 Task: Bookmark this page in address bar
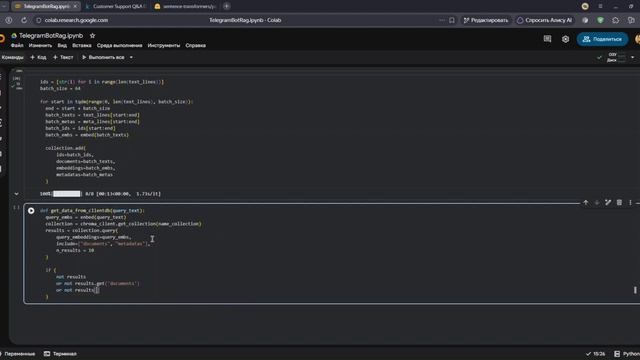tap(452, 20)
